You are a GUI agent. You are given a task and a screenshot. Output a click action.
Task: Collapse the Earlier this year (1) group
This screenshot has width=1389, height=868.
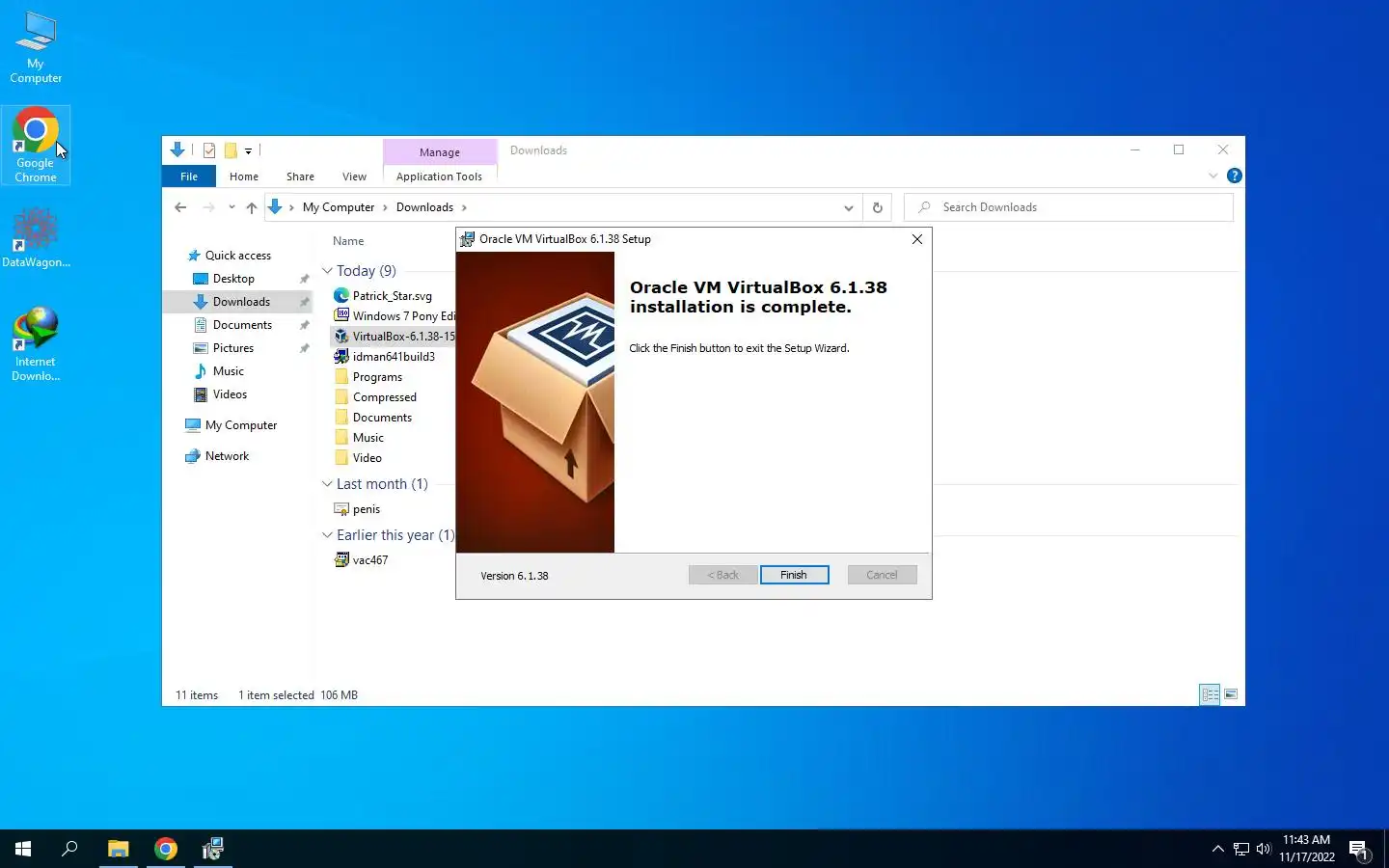pos(327,535)
